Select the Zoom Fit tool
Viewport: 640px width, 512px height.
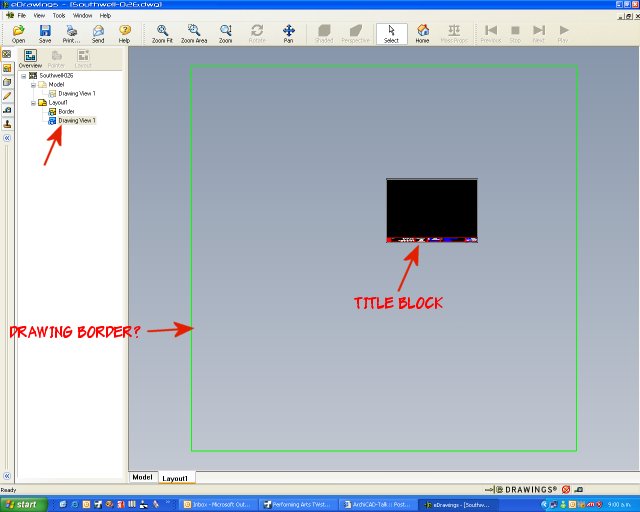click(162, 34)
